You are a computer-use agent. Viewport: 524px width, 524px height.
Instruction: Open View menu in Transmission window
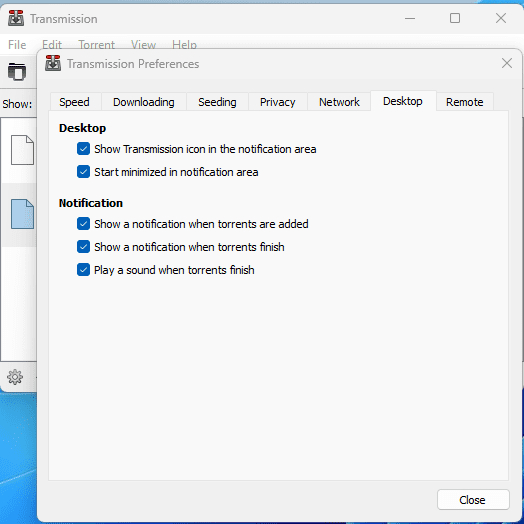[143, 44]
